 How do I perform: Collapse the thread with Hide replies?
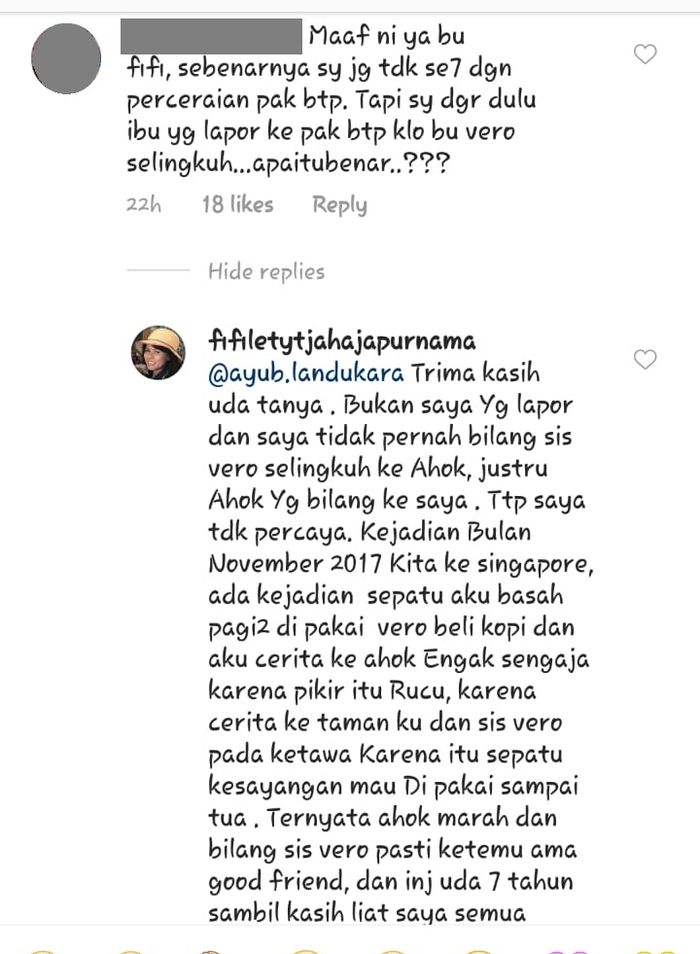tap(266, 271)
